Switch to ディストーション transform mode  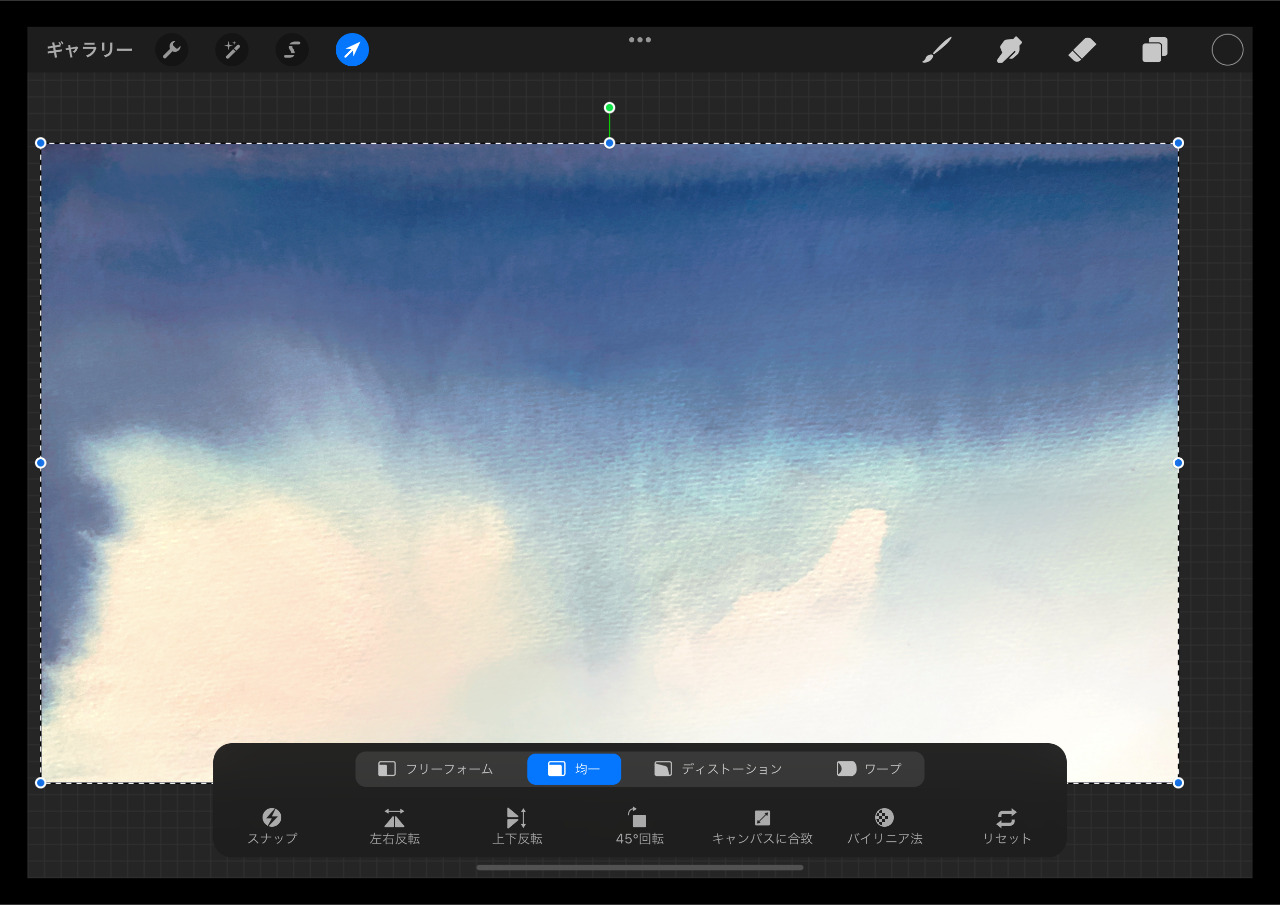pos(718,769)
